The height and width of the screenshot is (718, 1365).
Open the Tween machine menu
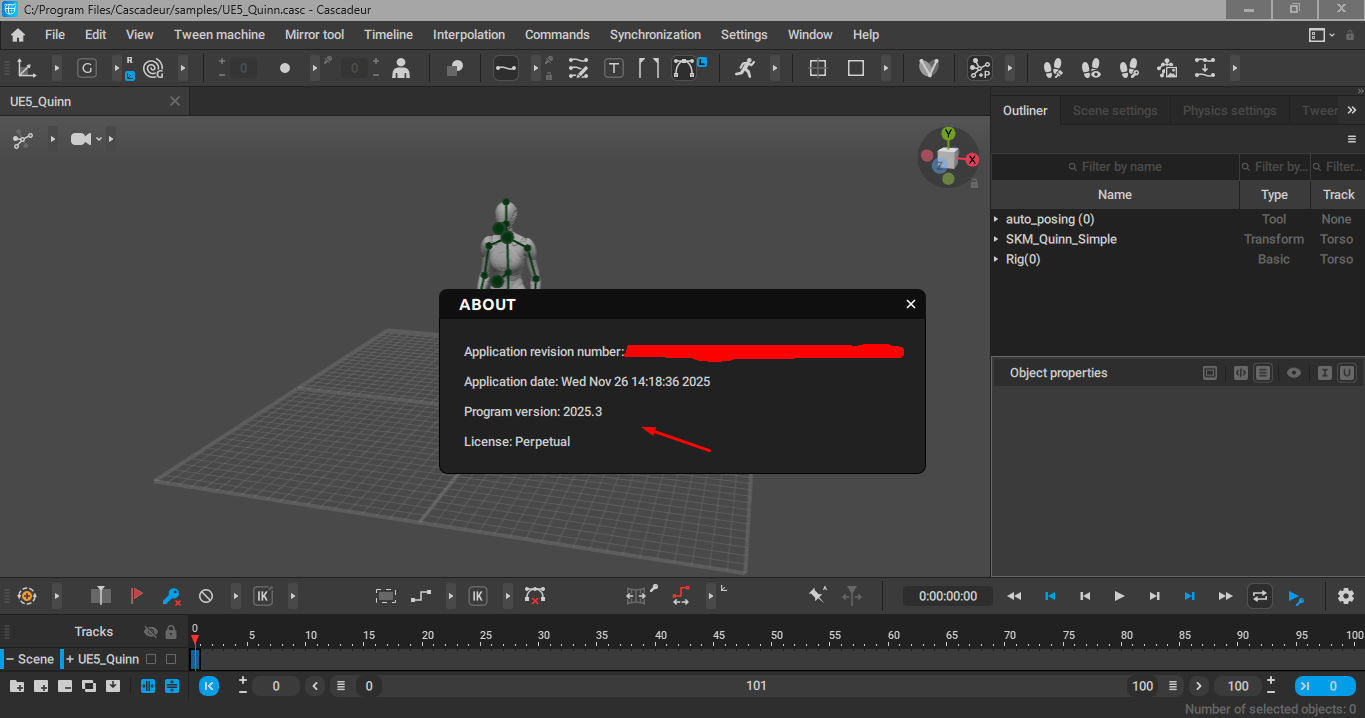point(219,34)
